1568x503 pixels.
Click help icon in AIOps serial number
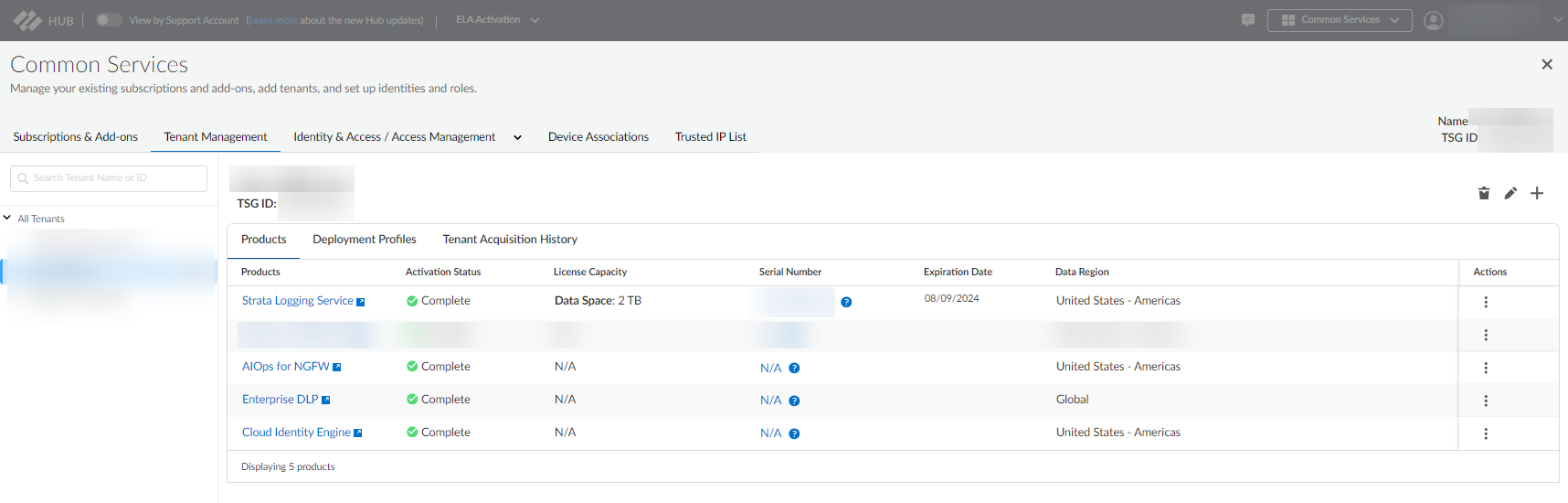coord(794,368)
